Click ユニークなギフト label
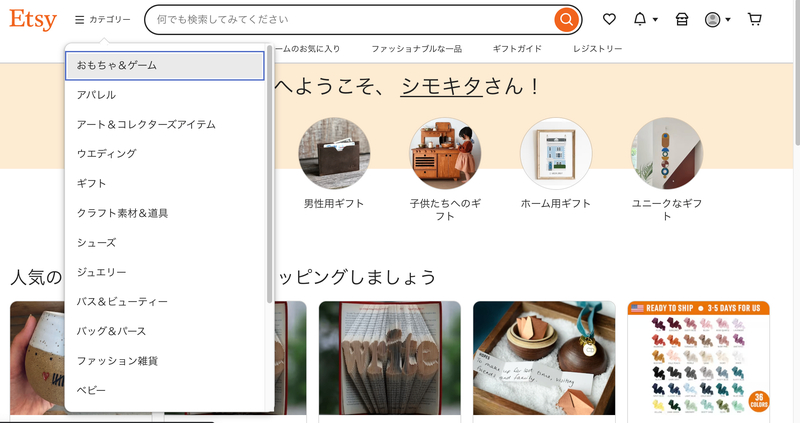 click(666, 210)
